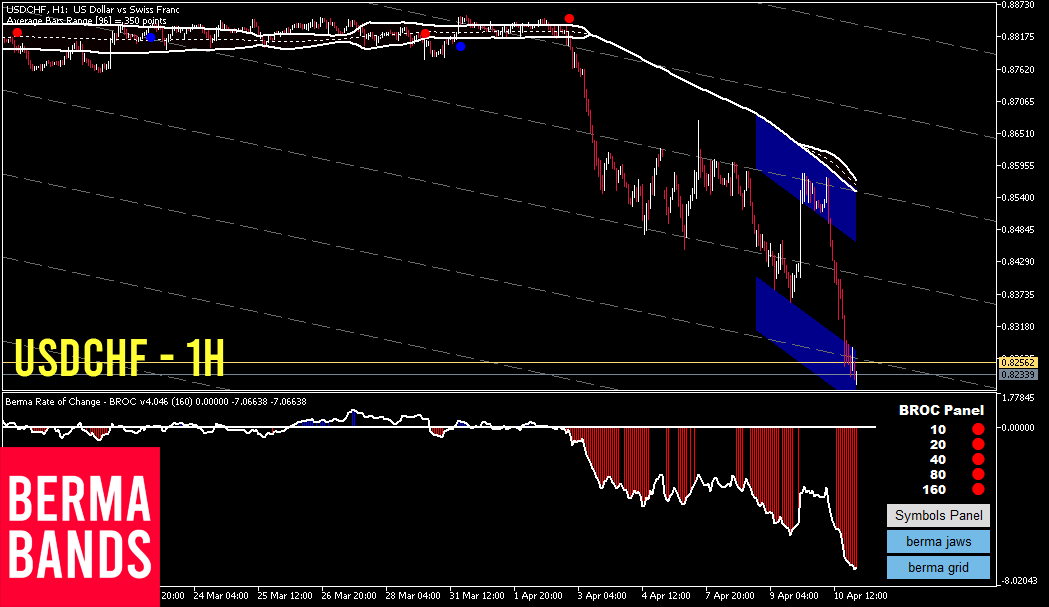Select period 160 label in BROC Panel
This screenshot has width=1049, height=607.
click(934, 490)
